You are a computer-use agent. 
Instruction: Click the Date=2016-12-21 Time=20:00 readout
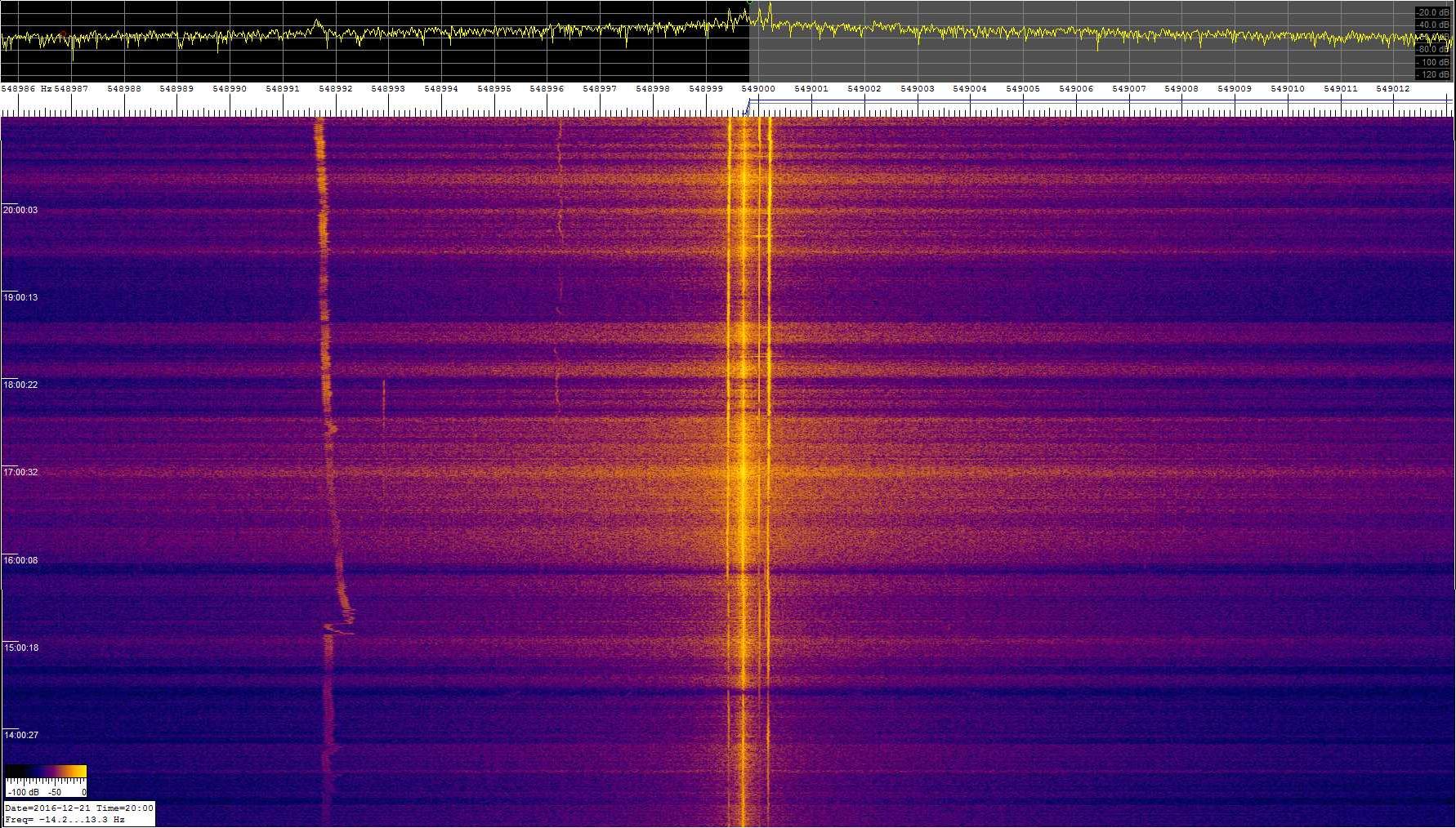click(79, 808)
